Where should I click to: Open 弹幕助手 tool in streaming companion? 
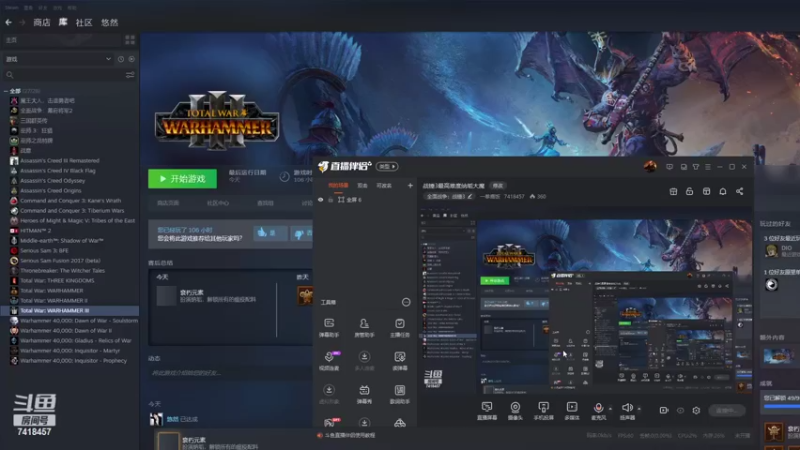point(329,328)
